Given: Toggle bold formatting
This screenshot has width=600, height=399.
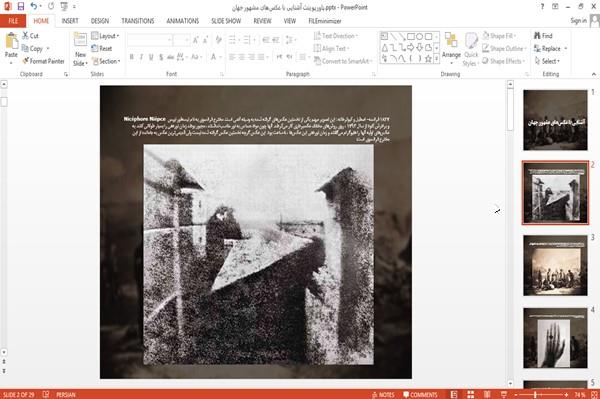Looking at the screenshot, I should click(x=132, y=57).
